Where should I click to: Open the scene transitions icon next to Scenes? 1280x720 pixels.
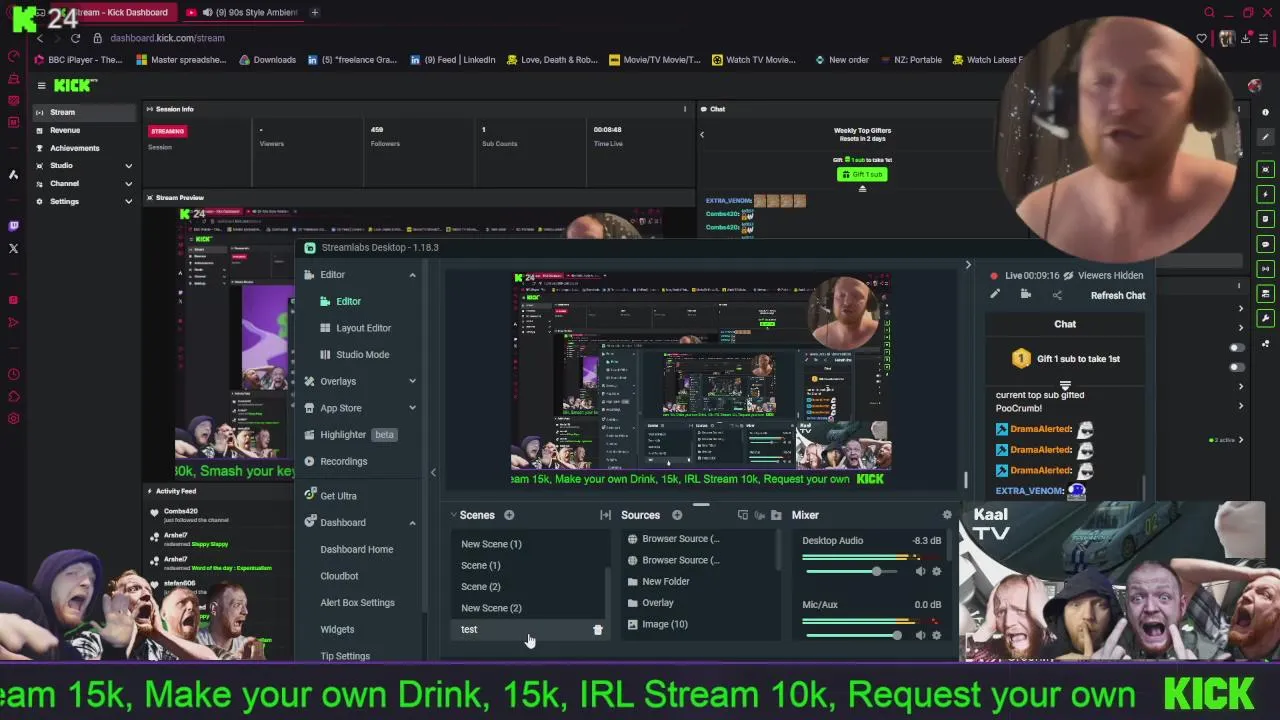point(605,515)
